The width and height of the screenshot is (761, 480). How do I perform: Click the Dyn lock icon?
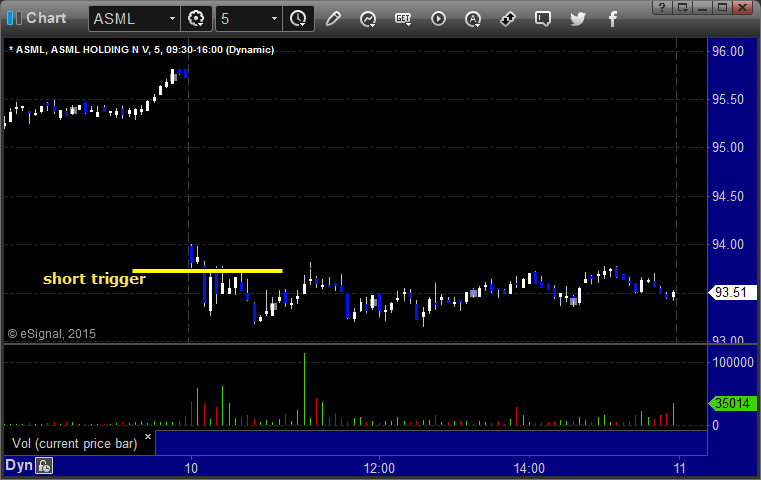pos(44,466)
